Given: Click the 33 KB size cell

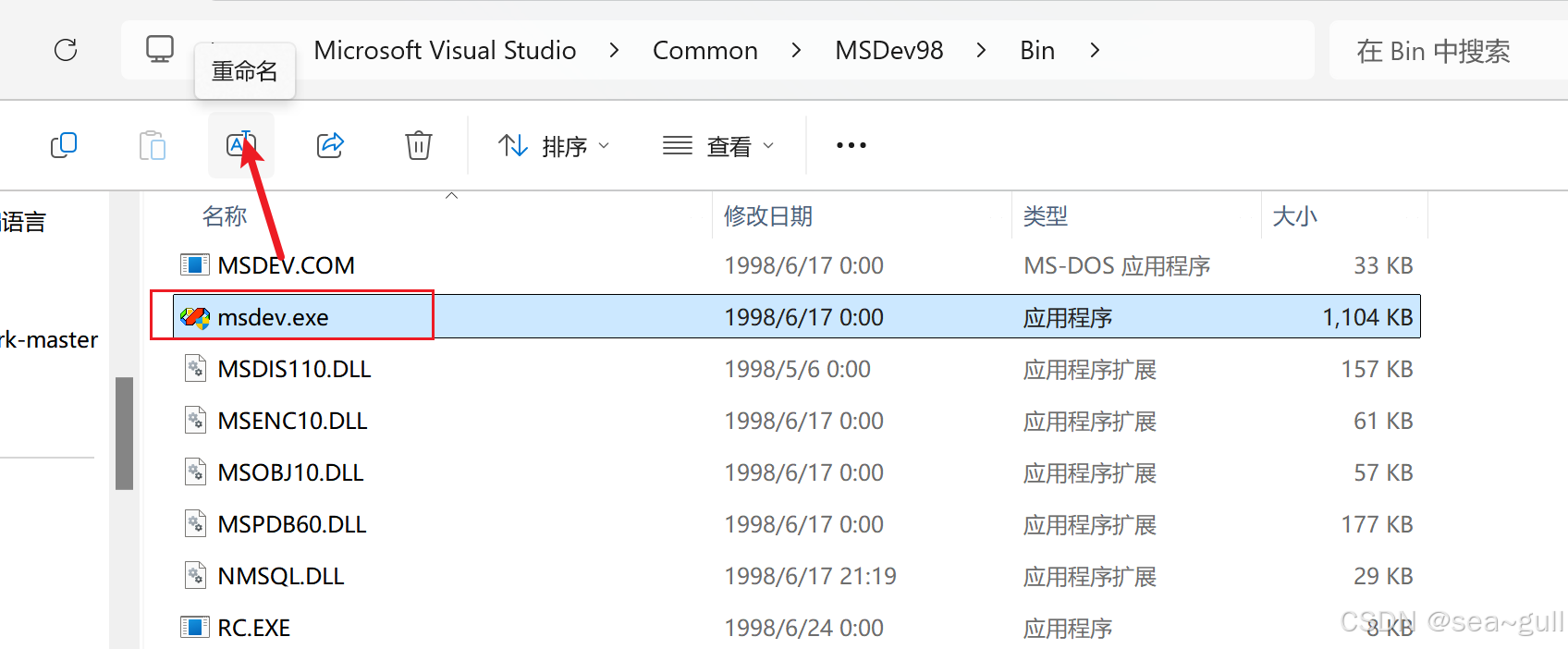Looking at the screenshot, I should click(1383, 265).
